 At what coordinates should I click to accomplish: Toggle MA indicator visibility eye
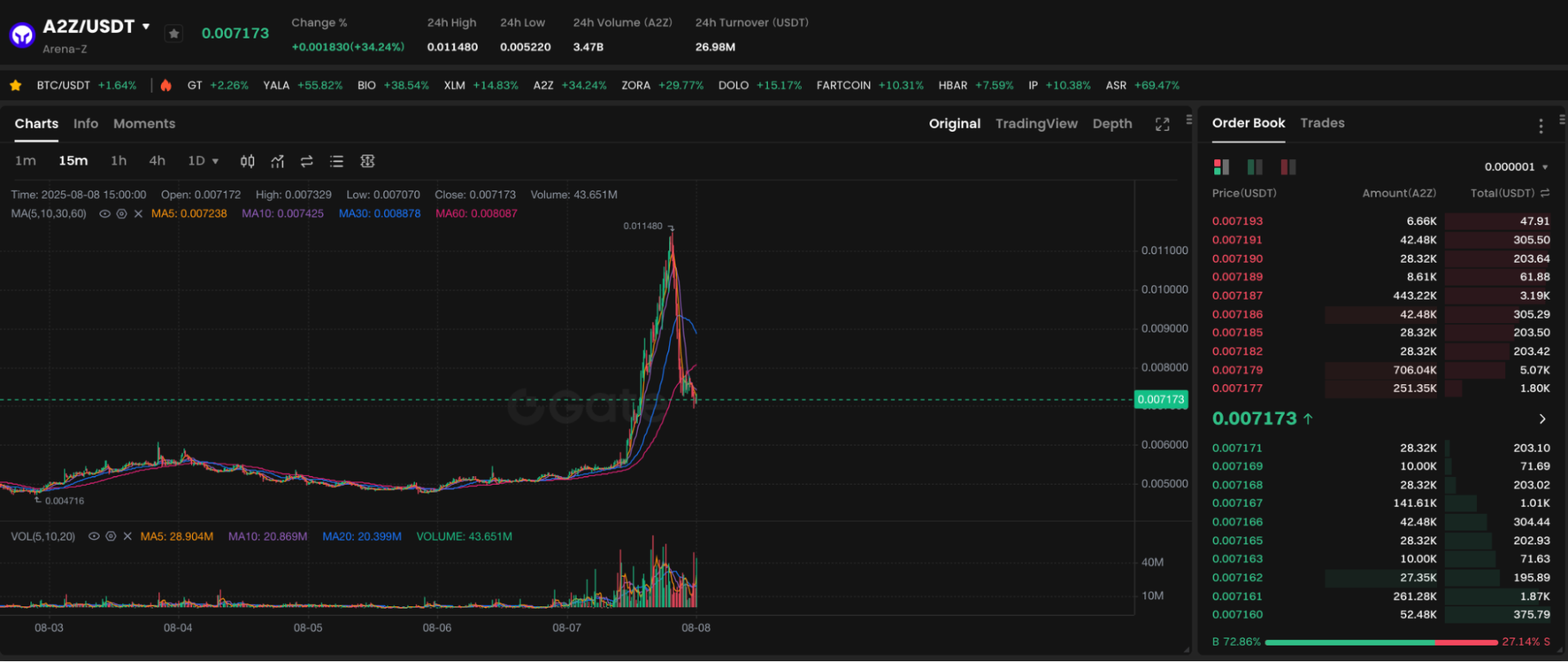coord(104,213)
